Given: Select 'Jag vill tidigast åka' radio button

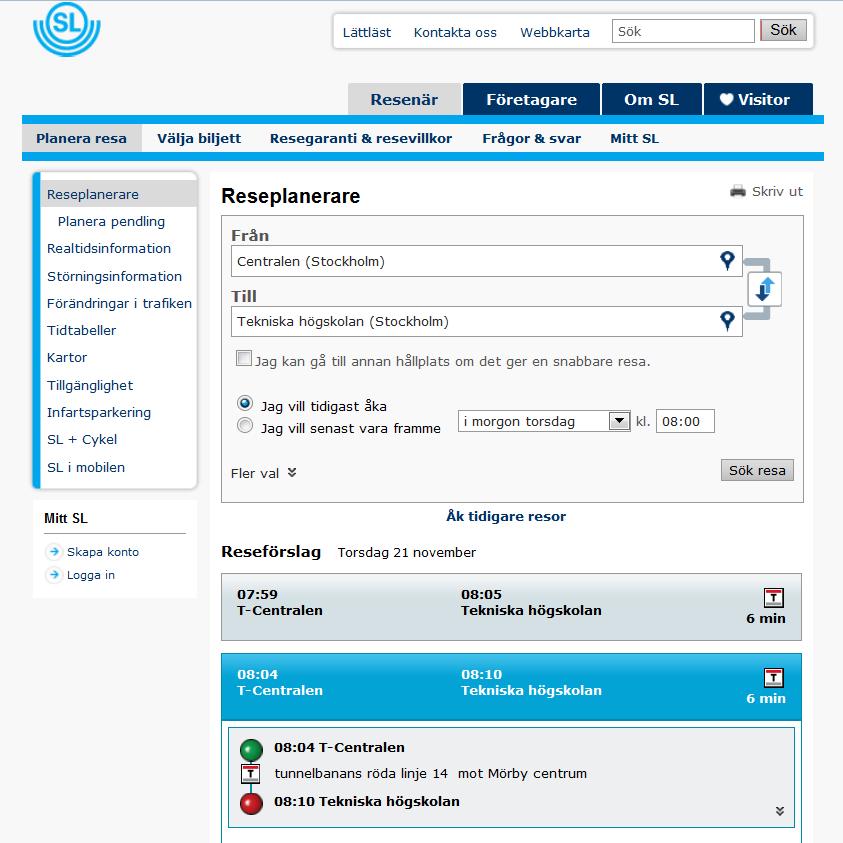Looking at the screenshot, I should 245,403.
